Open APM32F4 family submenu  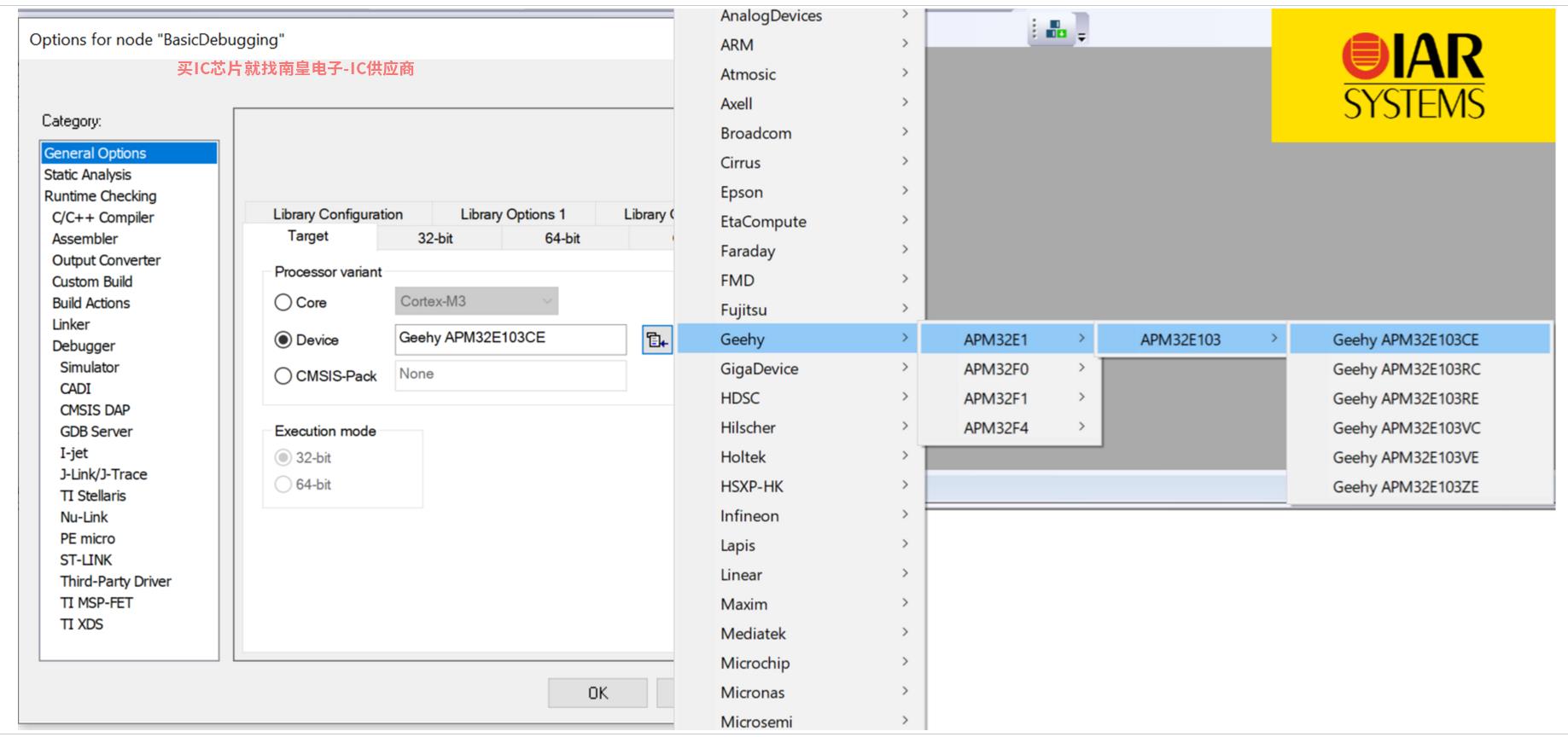tap(1010, 427)
